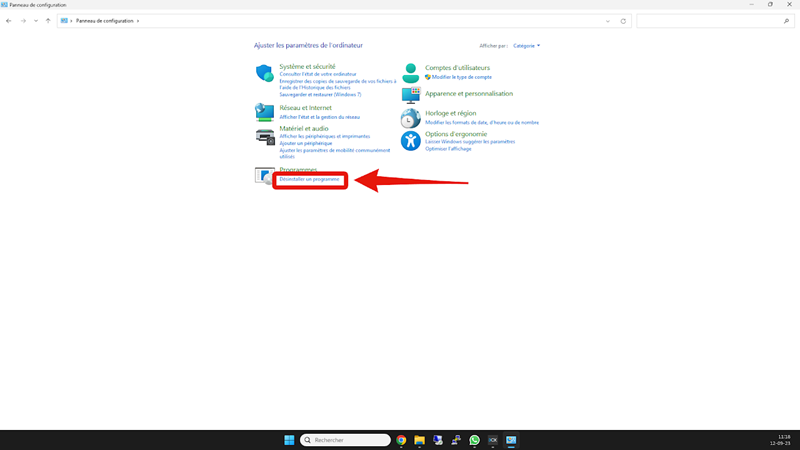The image size is (800, 450).
Task: Open the Matériel et audio printer icon
Action: pos(265,137)
